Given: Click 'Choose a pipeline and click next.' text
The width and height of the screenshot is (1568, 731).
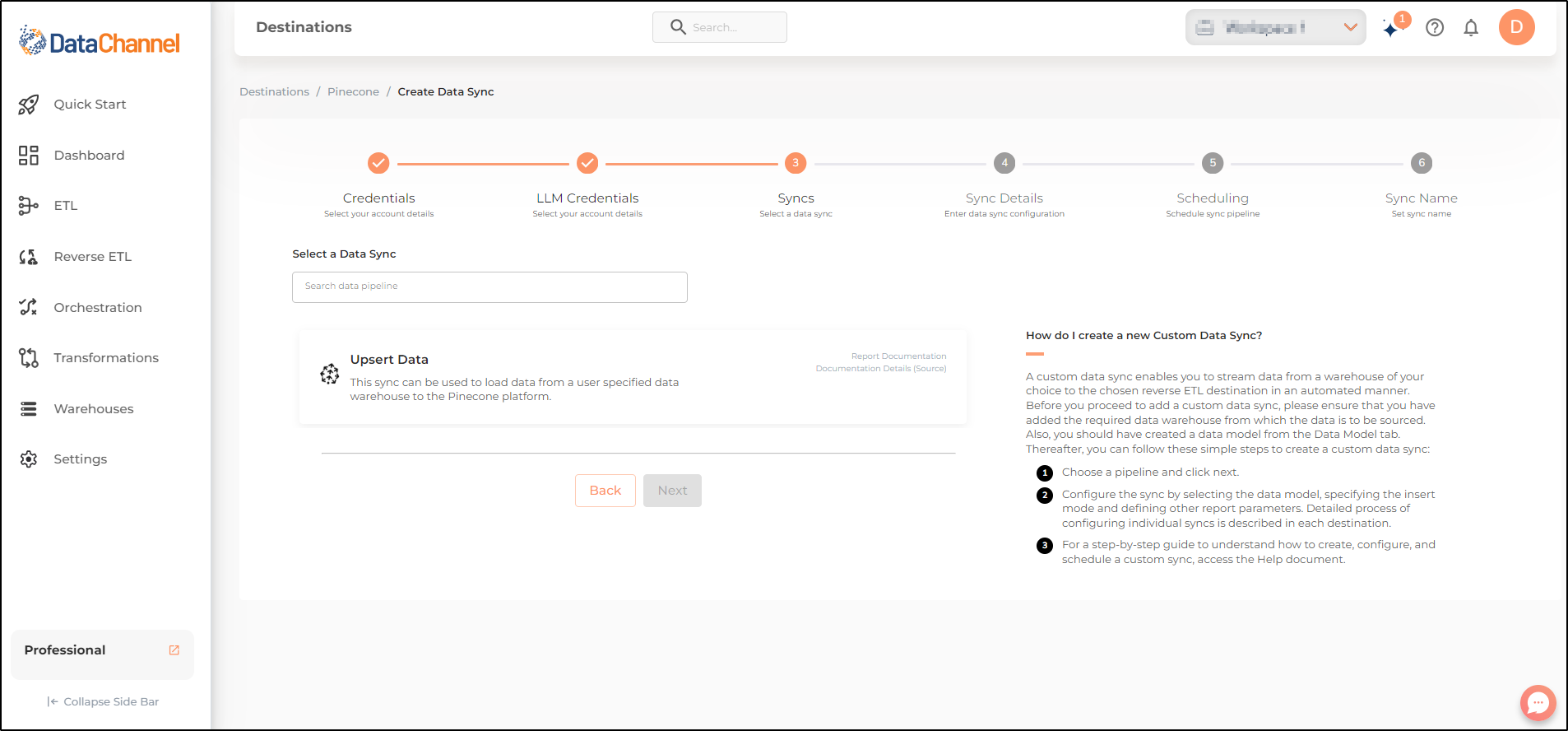Looking at the screenshot, I should [1150, 473].
